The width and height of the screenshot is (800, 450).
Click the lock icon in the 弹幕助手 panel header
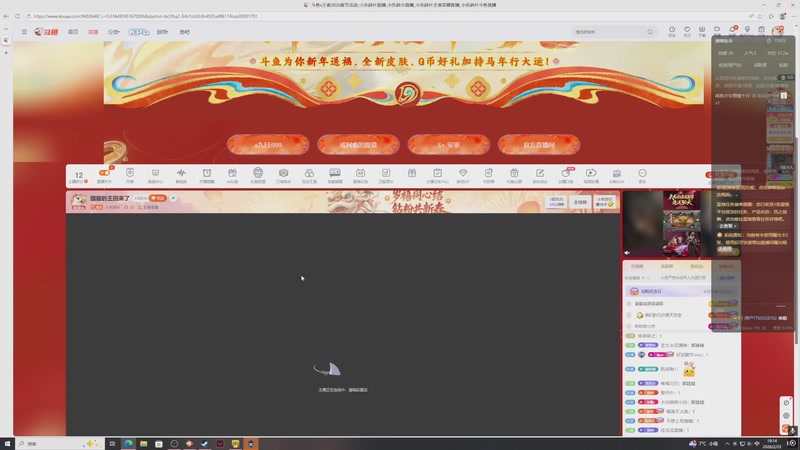[x=769, y=41]
